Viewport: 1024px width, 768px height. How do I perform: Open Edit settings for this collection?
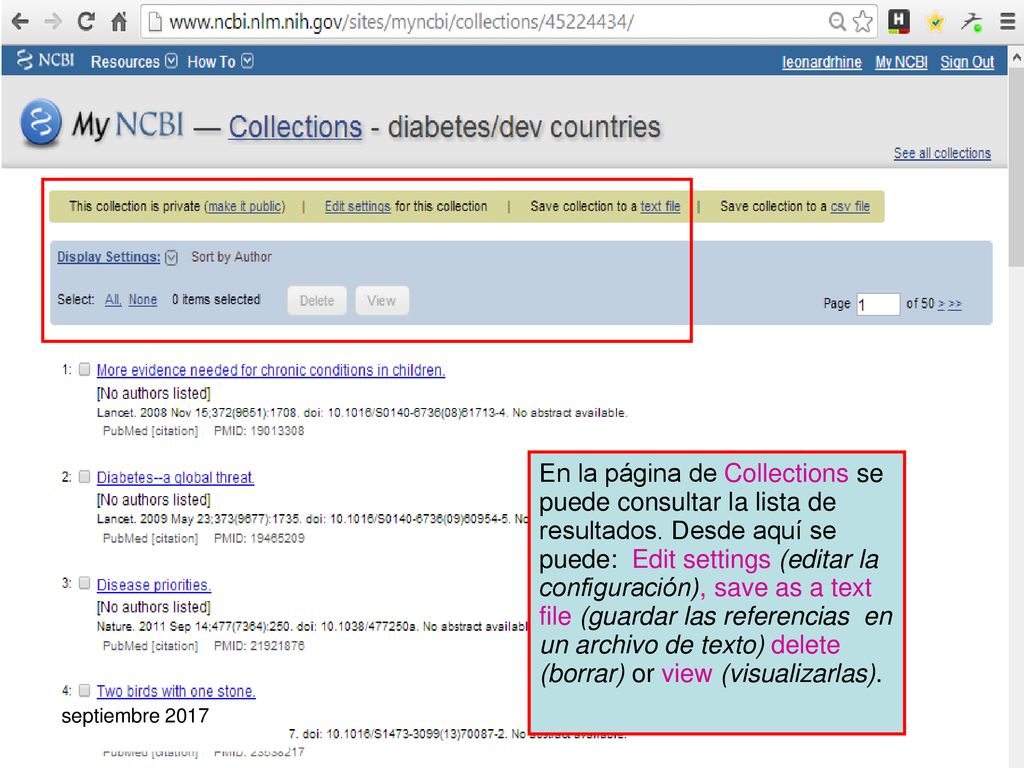click(x=357, y=206)
